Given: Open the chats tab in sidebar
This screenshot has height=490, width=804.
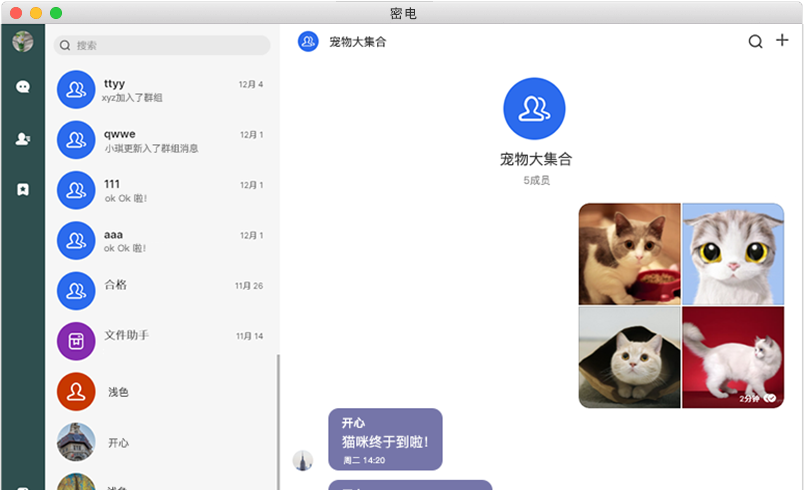Looking at the screenshot, I should pyautogui.click(x=22, y=87).
